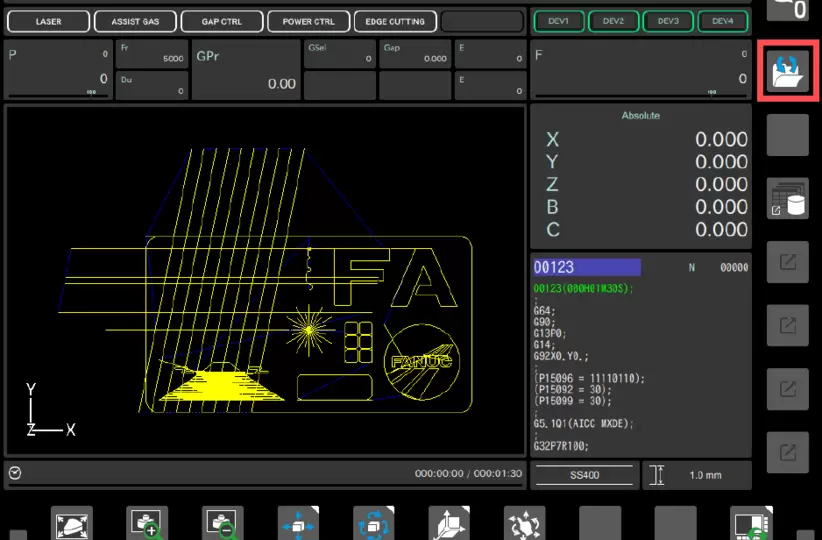Select the rotate view tool
This screenshot has width=822, height=540.
374,523
